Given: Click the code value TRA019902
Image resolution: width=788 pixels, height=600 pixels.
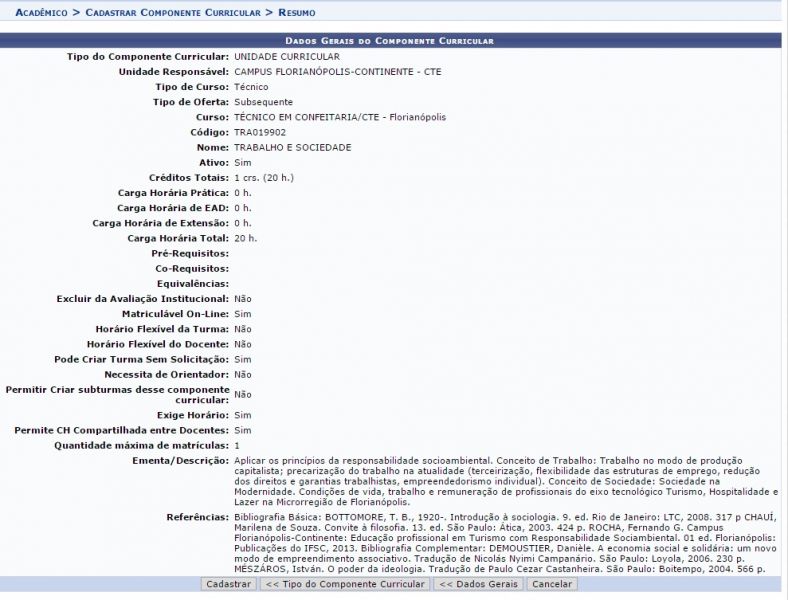Looking at the screenshot, I should coord(259,132).
